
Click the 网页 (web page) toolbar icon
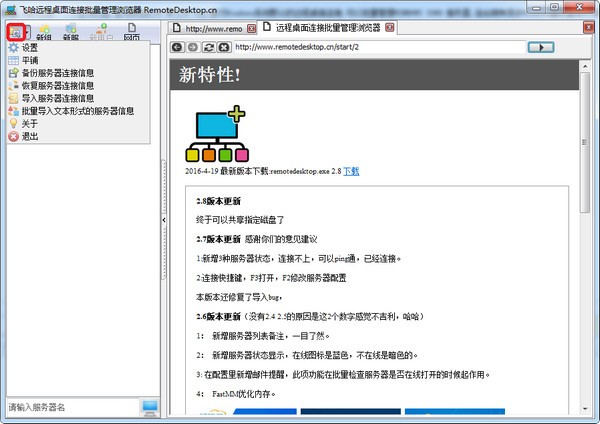point(132,32)
